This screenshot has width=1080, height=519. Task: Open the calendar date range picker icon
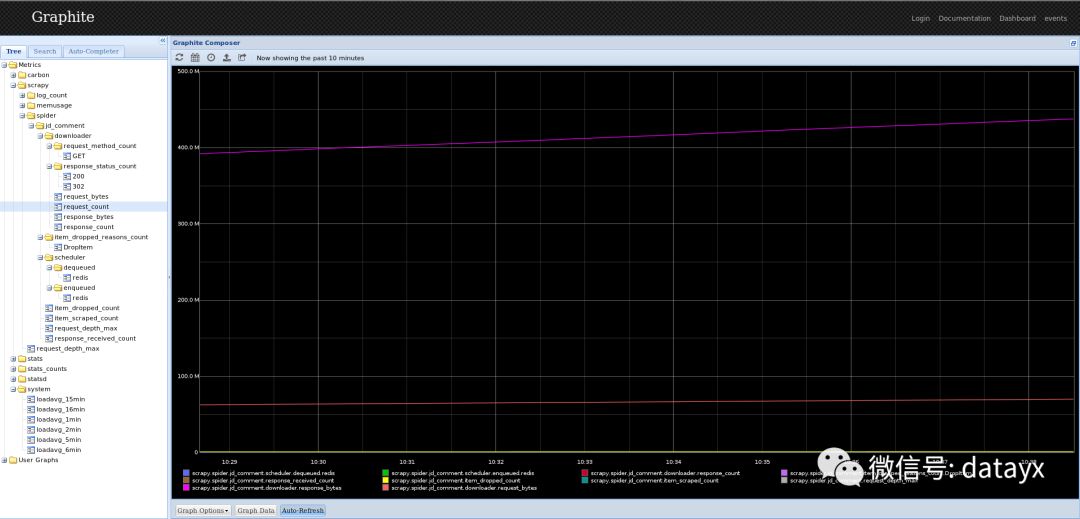coord(195,58)
